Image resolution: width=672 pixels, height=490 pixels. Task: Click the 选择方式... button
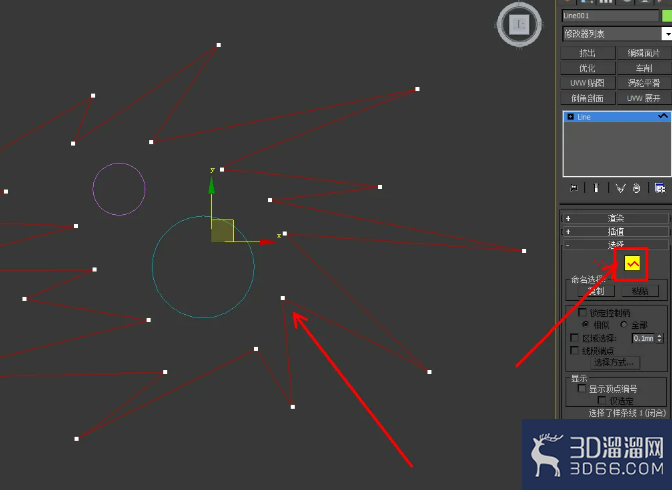[615, 363]
